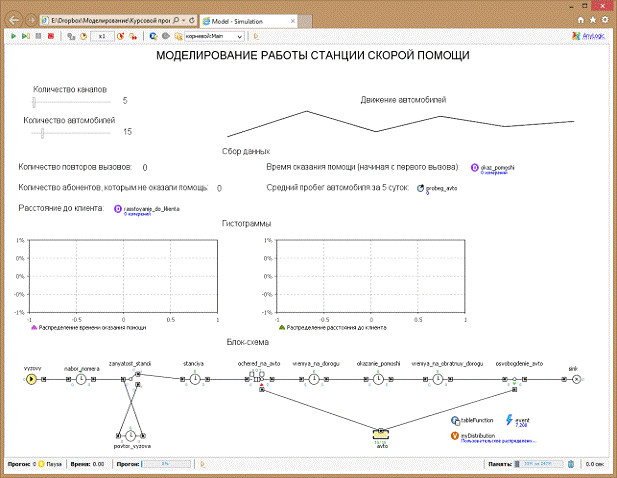Select the vyzovy source block
This screenshot has height=478, width=617.
[x=32, y=379]
